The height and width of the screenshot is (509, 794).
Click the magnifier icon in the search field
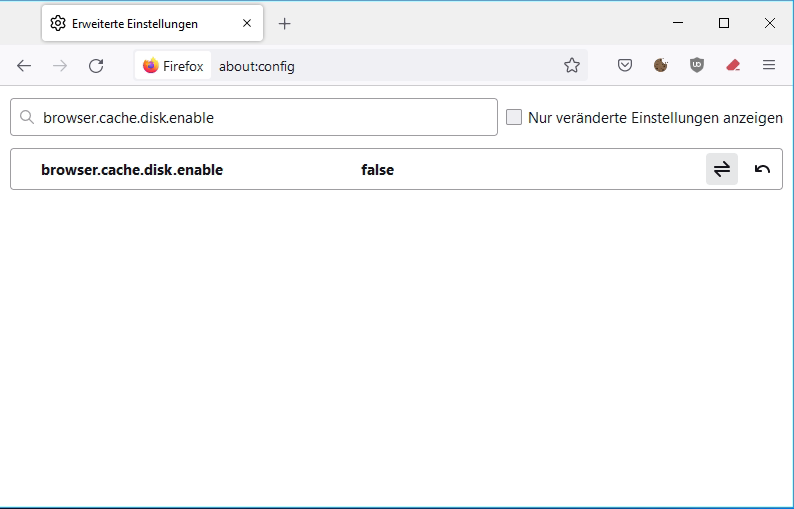click(x=27, y=118)
